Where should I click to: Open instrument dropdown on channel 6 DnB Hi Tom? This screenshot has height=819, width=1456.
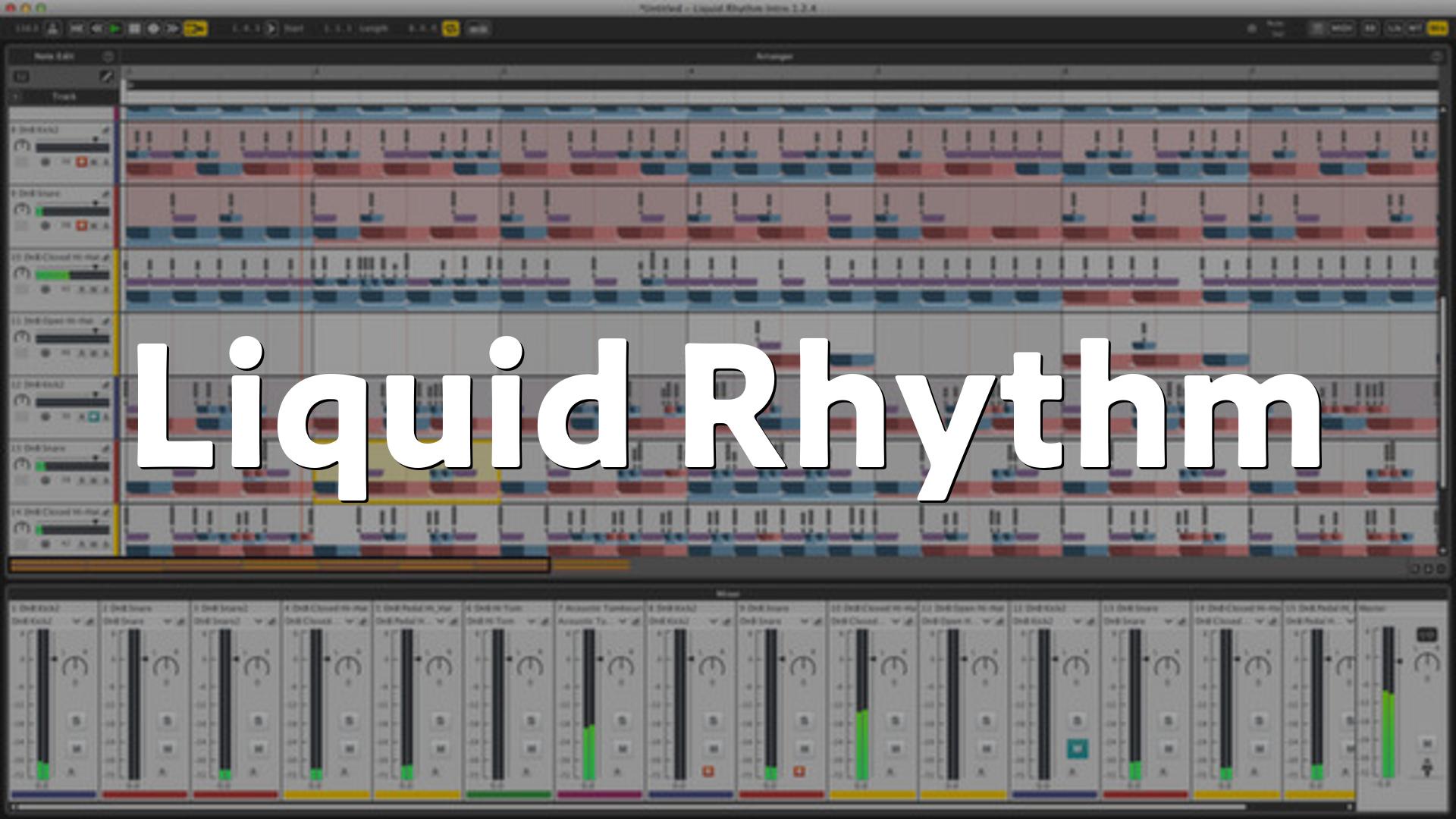[531, 622]
